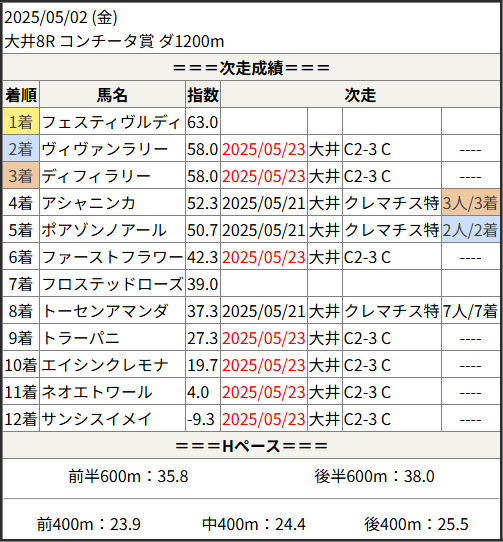The height and width of the screenshot is (542, 503).
Task: Click the 馬名 column header
Action: pyautogui.click(x=112, y=95)
